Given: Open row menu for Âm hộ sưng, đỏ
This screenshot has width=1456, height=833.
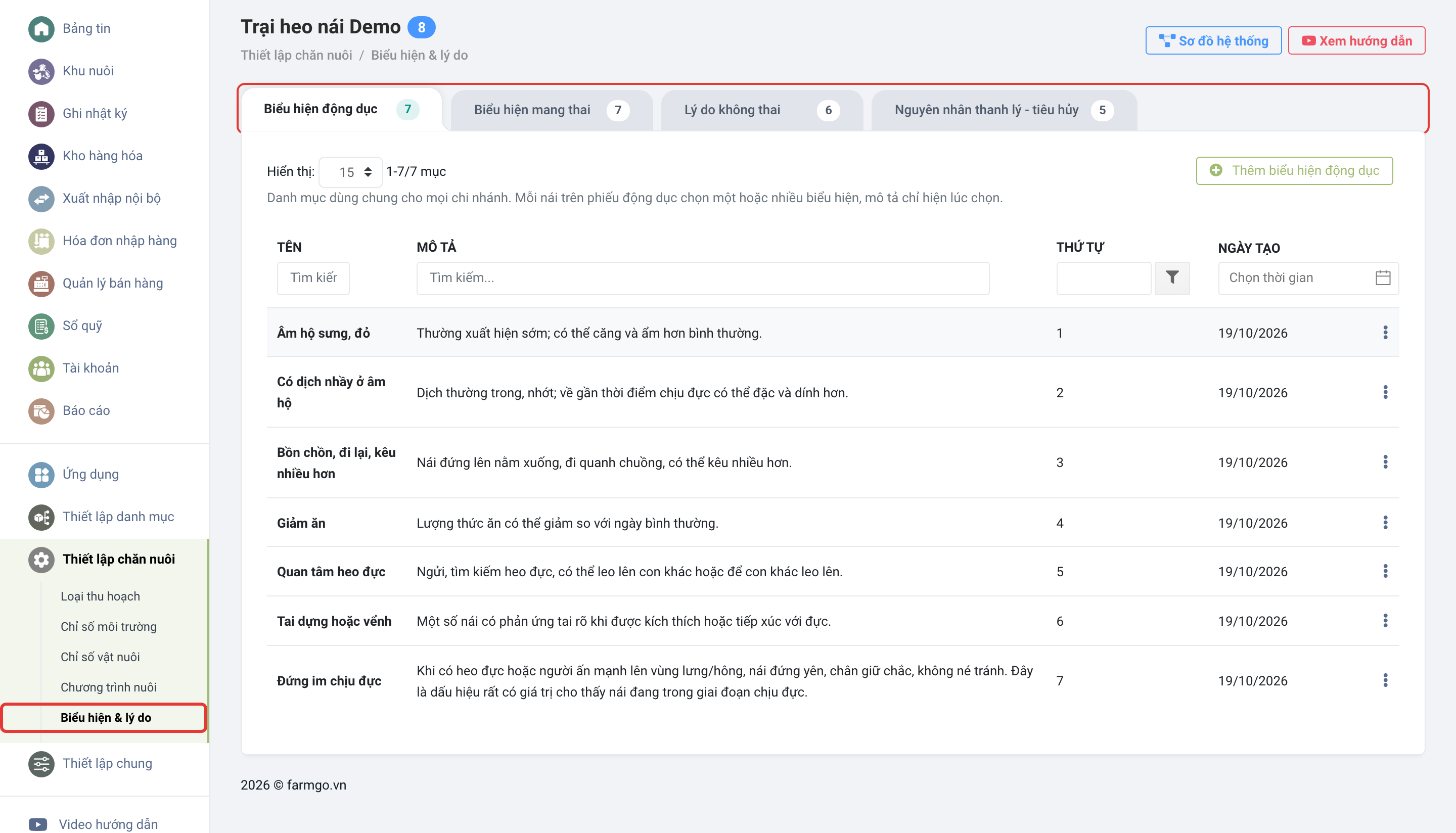Looking at the screenshot, I should coord(1385,333).
